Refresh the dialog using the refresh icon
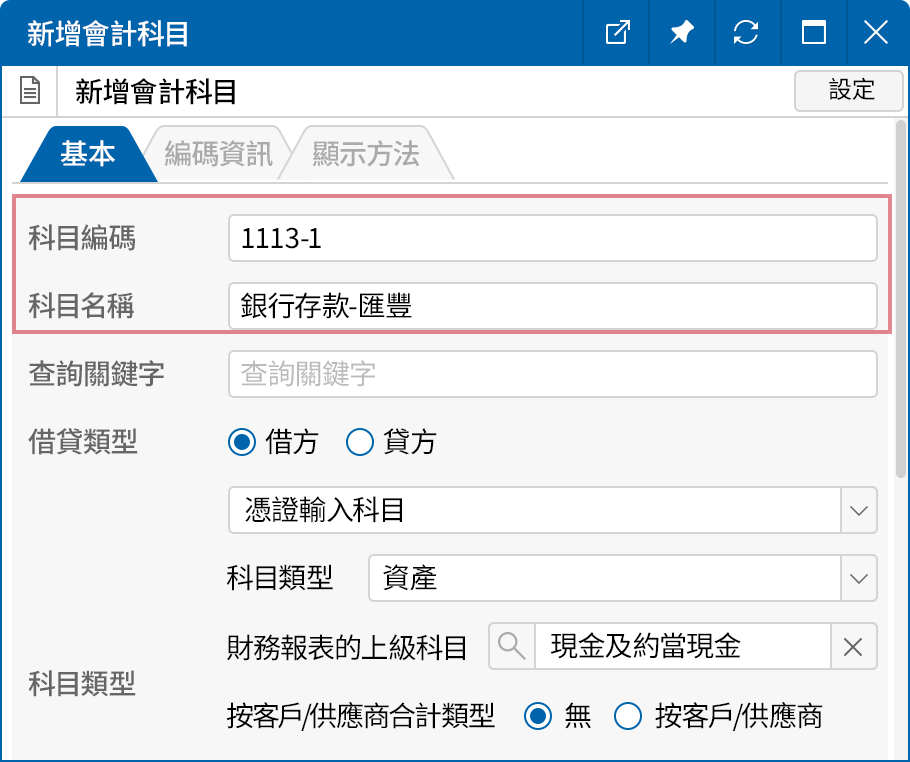Image resolution: width=910 pixels, height=762 pixels. (x=748, y=33)
